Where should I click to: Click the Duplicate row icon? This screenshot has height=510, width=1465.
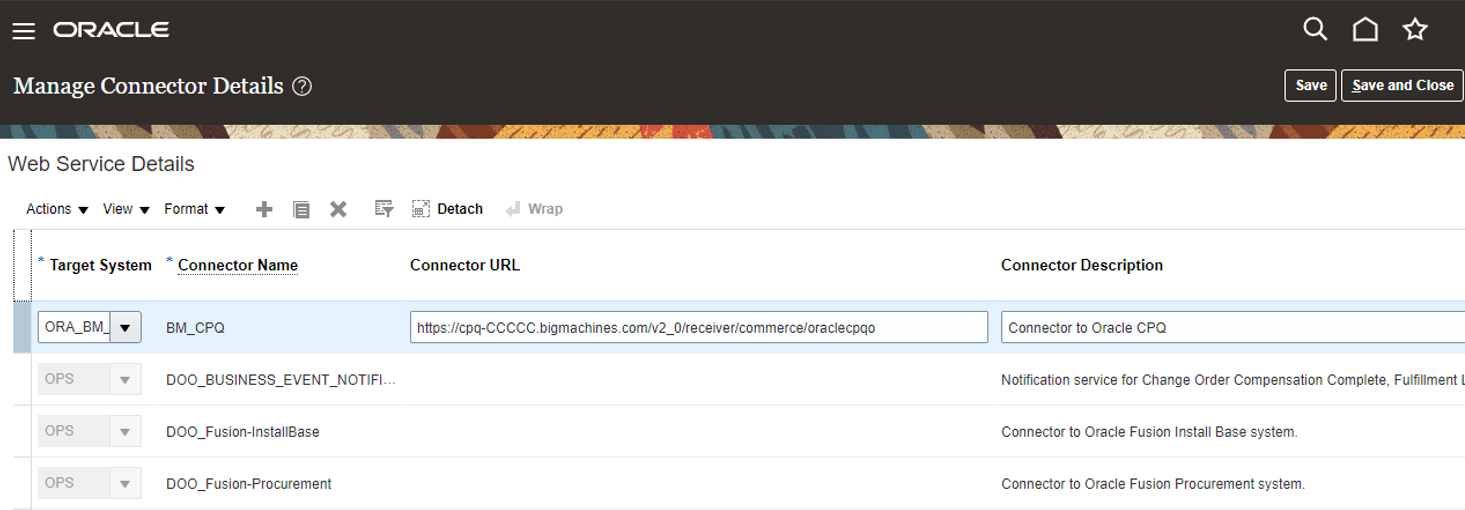point(301,209)
